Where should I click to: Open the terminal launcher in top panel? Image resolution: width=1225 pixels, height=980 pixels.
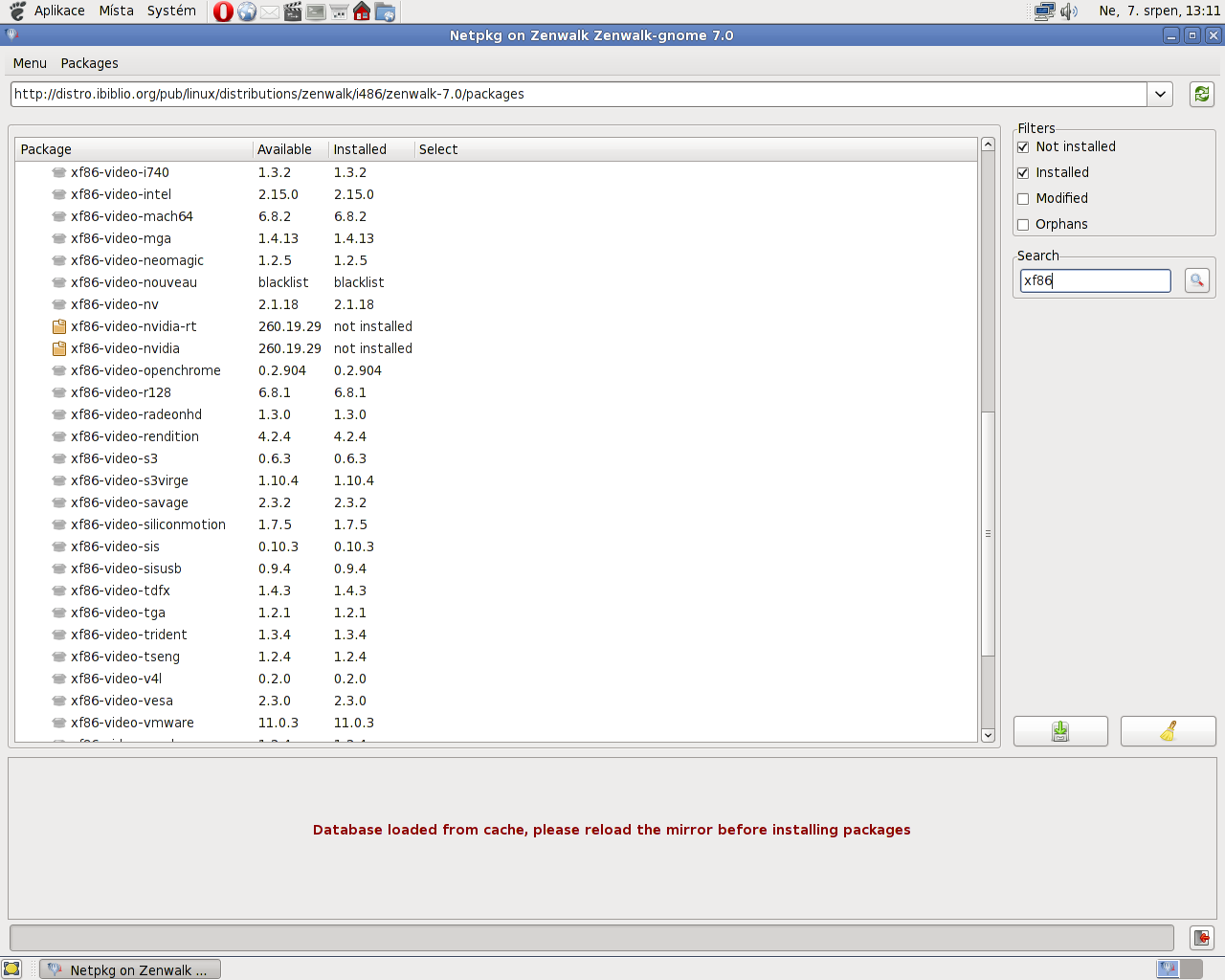coord(316,11)
